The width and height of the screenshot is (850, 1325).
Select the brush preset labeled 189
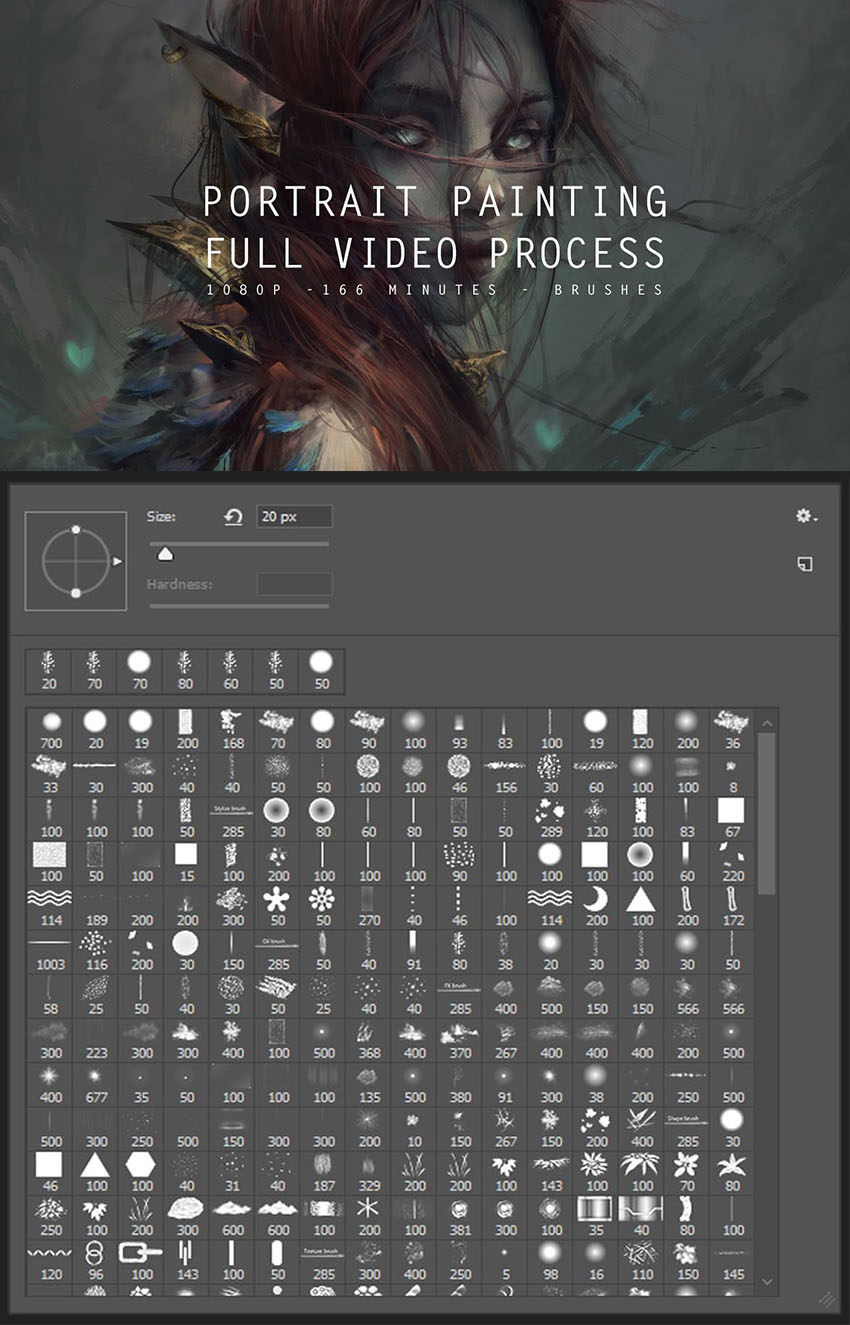(96, 908)
